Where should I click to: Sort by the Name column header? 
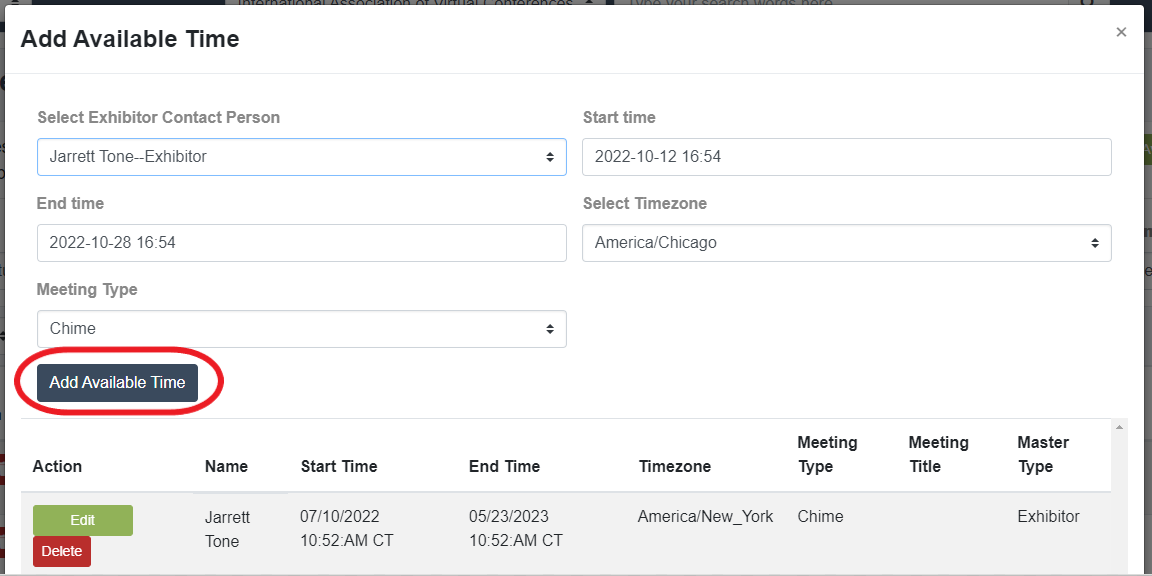tap(226, 467)
